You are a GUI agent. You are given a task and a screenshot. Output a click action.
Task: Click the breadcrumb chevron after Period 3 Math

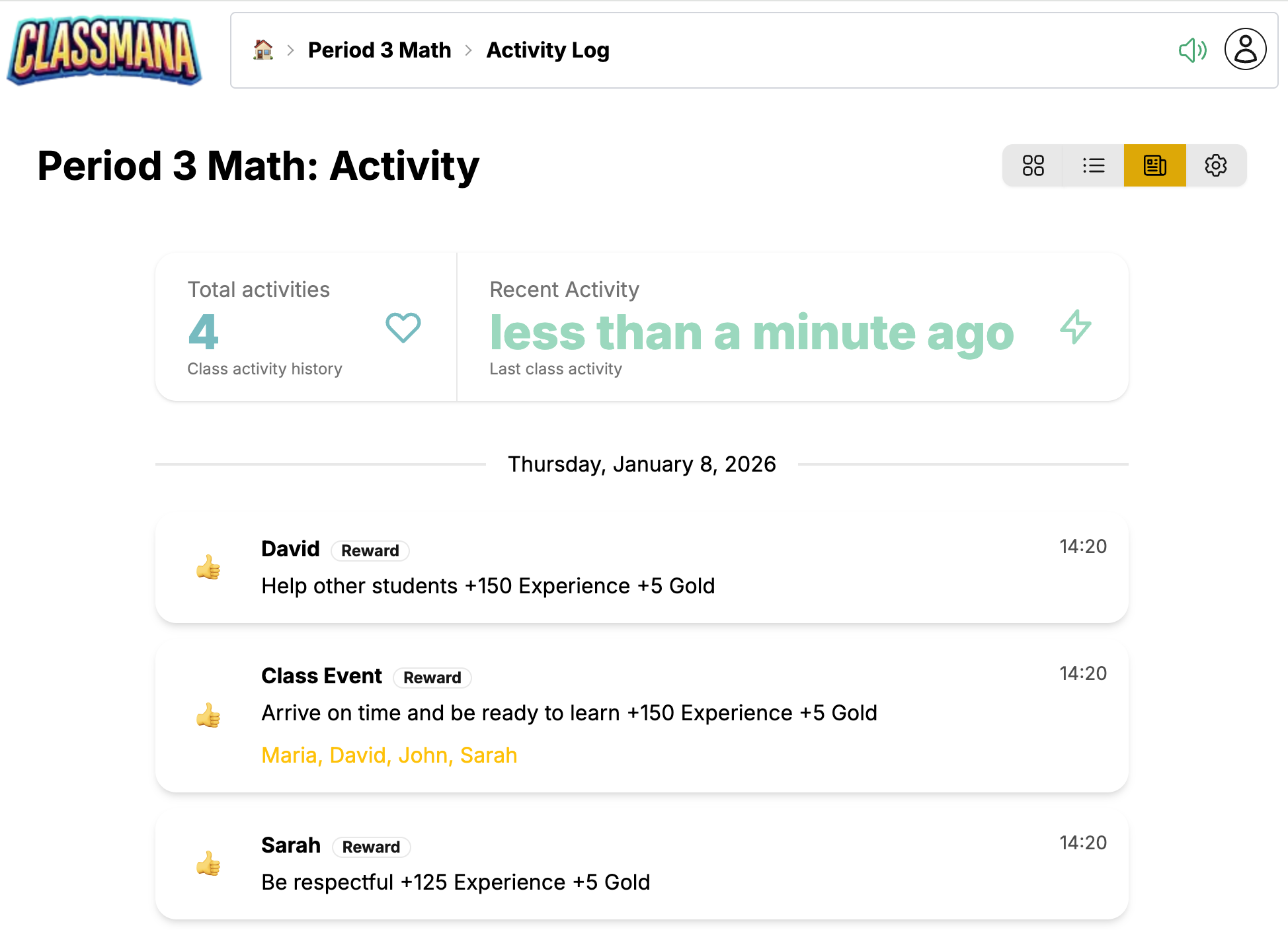[469, 50]
